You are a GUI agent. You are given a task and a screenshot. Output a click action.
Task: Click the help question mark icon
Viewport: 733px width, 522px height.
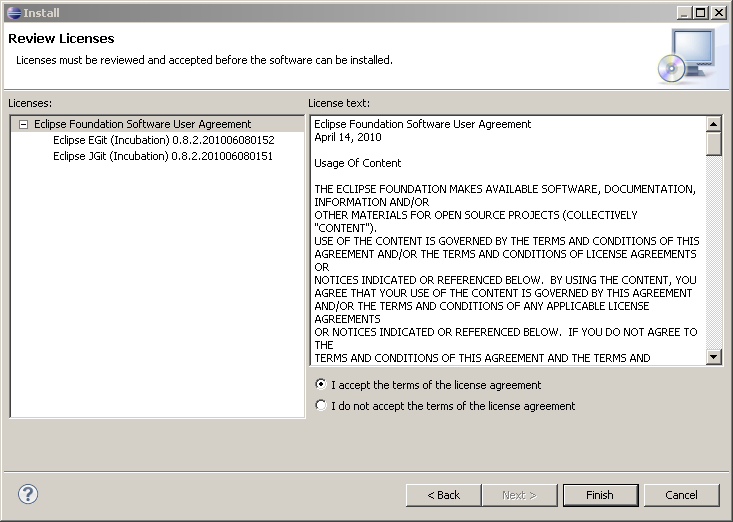pyautogui.click(x=28, y=494)
